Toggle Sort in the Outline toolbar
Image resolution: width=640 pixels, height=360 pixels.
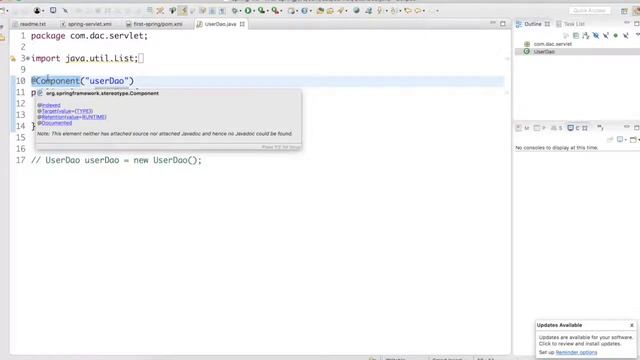click(586, 36)
